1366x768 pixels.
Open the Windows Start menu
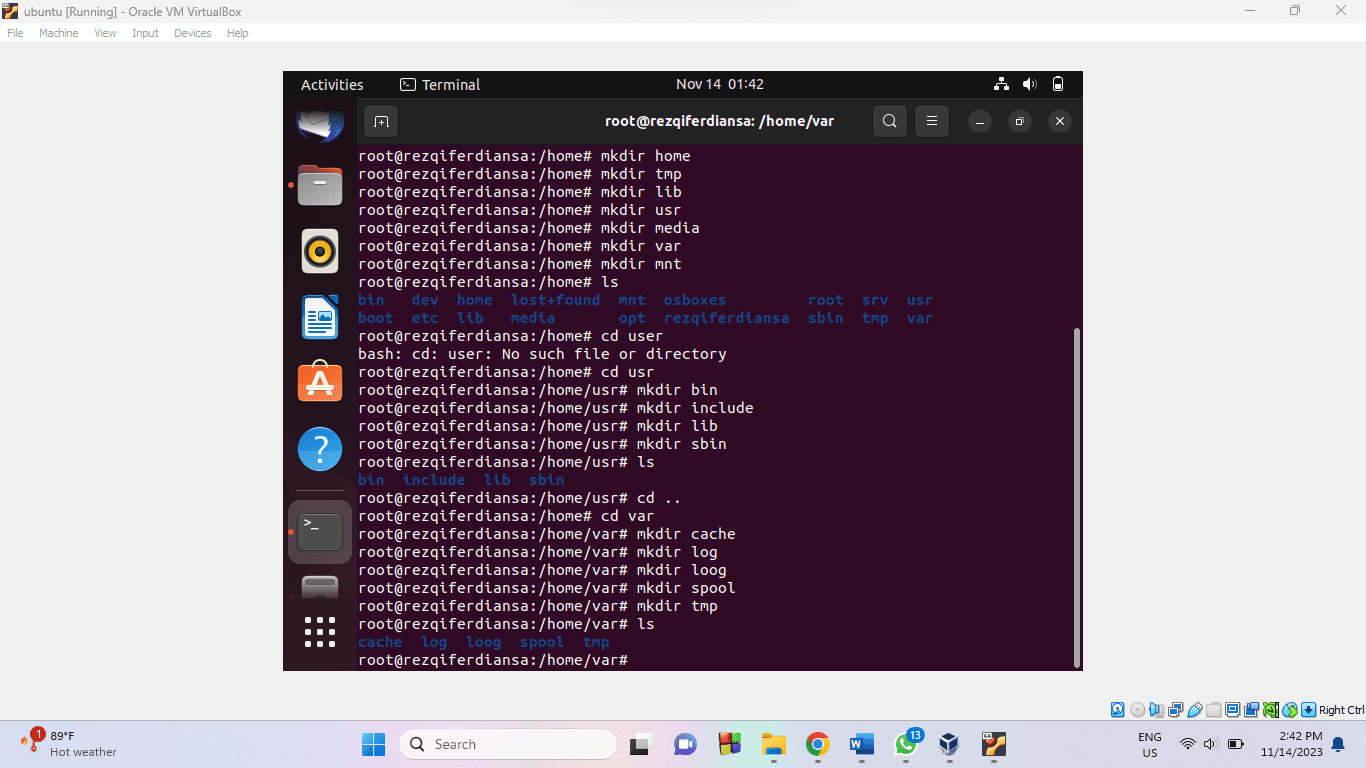(373, 744)
